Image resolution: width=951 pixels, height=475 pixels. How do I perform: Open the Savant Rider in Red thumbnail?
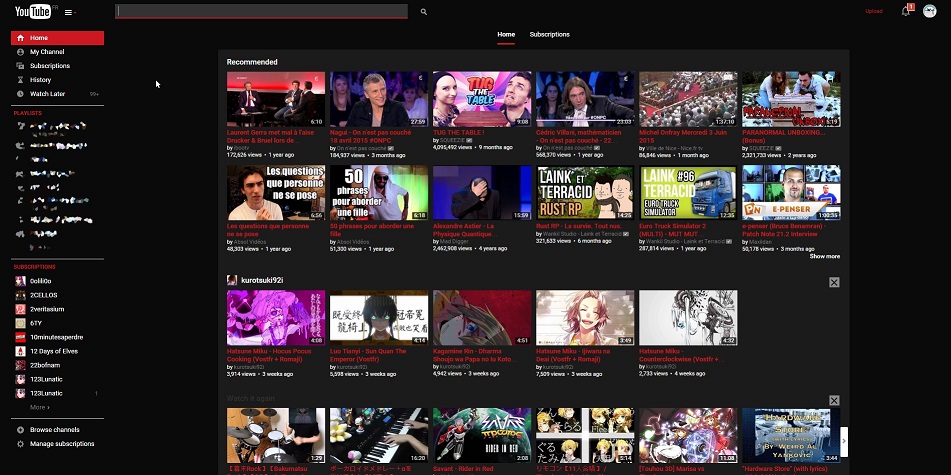[482, 436]
